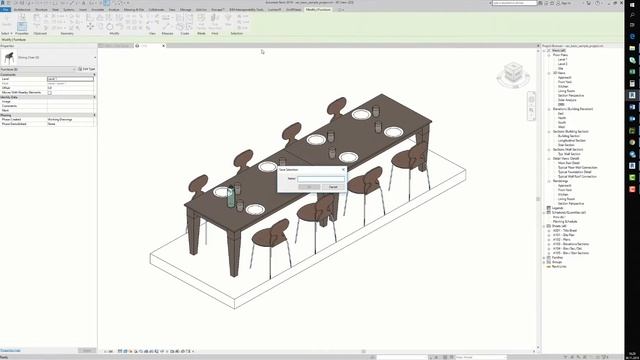
Task: Click the ViewCube in the 3D view
Action: click(x=513, y=74)
